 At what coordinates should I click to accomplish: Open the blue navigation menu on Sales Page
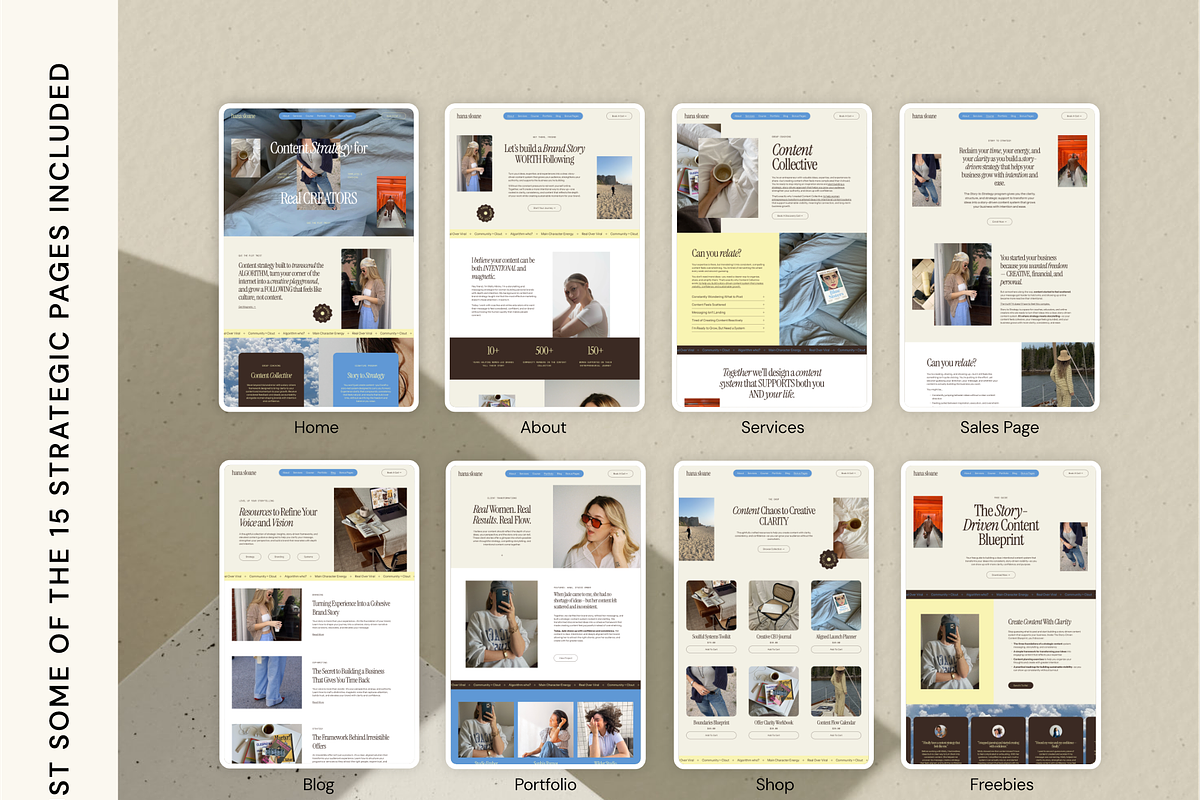pos(1000,116)
